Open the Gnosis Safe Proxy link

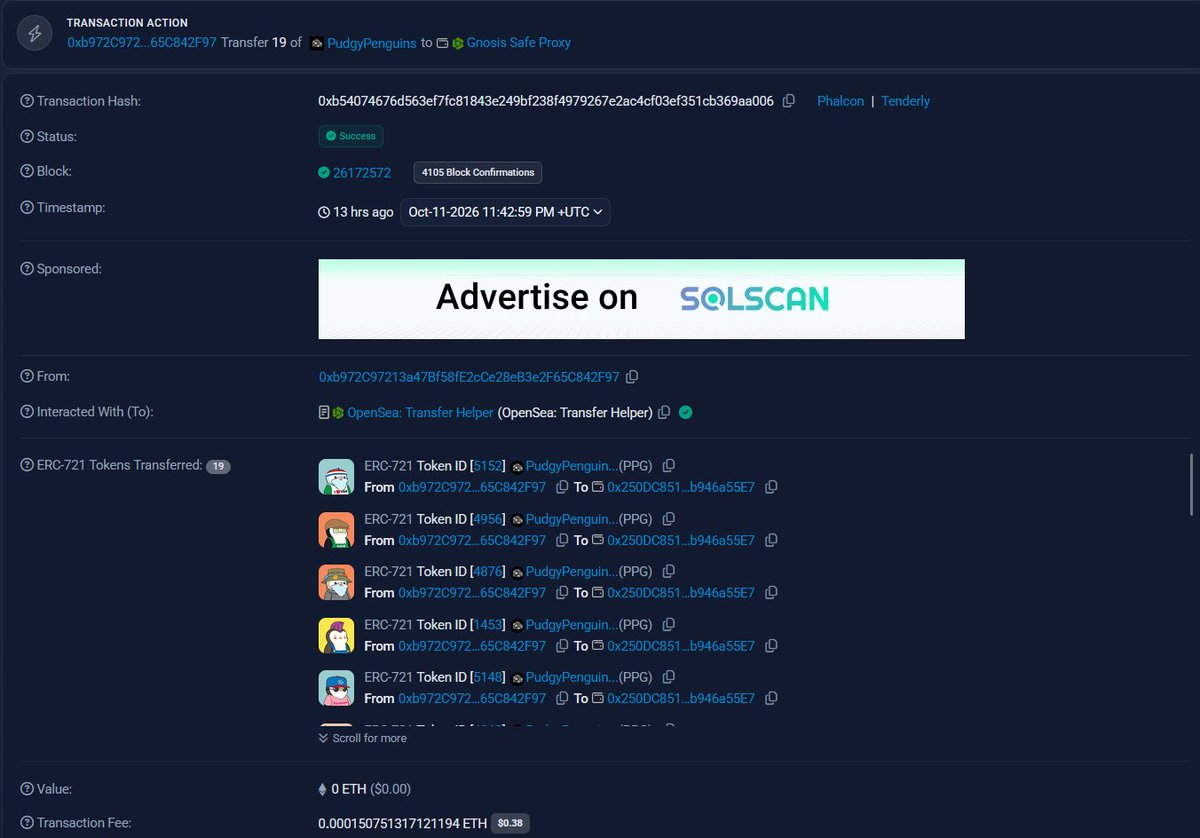tap(519, 43)
